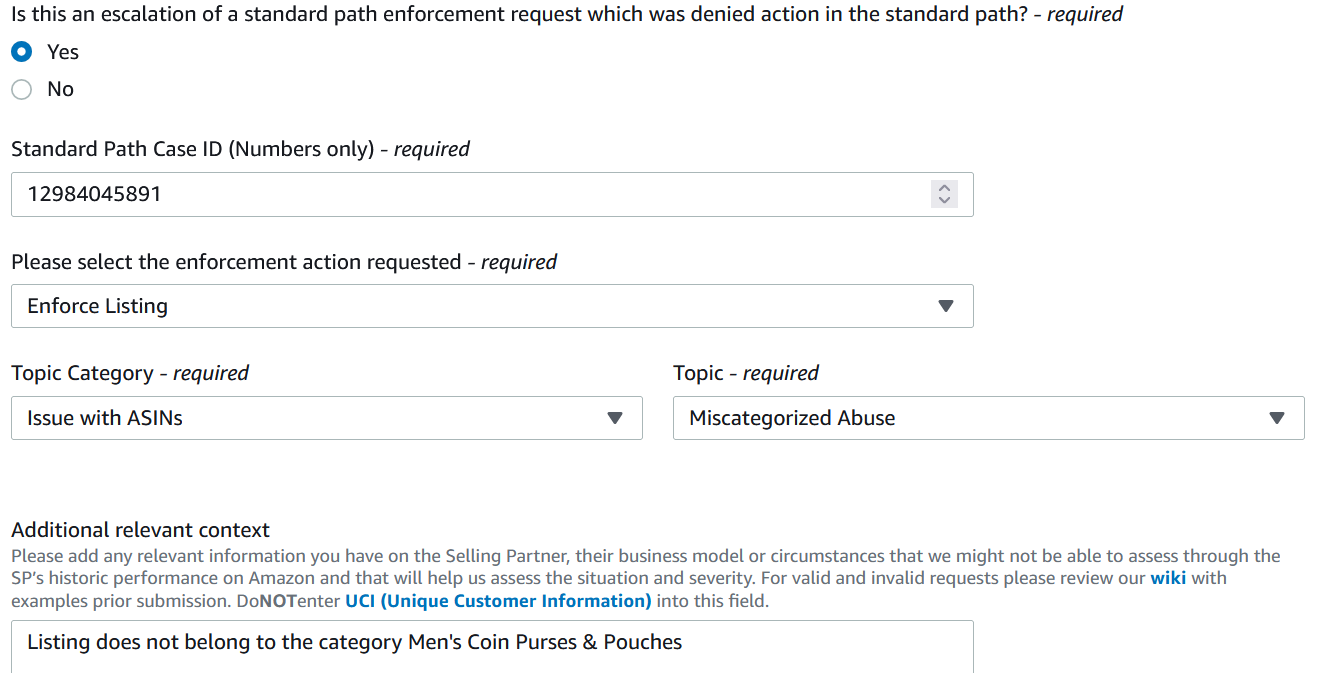The height and width of the screenshot is (673, 1330).
Task: Click into the Additional relevant context textbox
Action: [492, 646]
